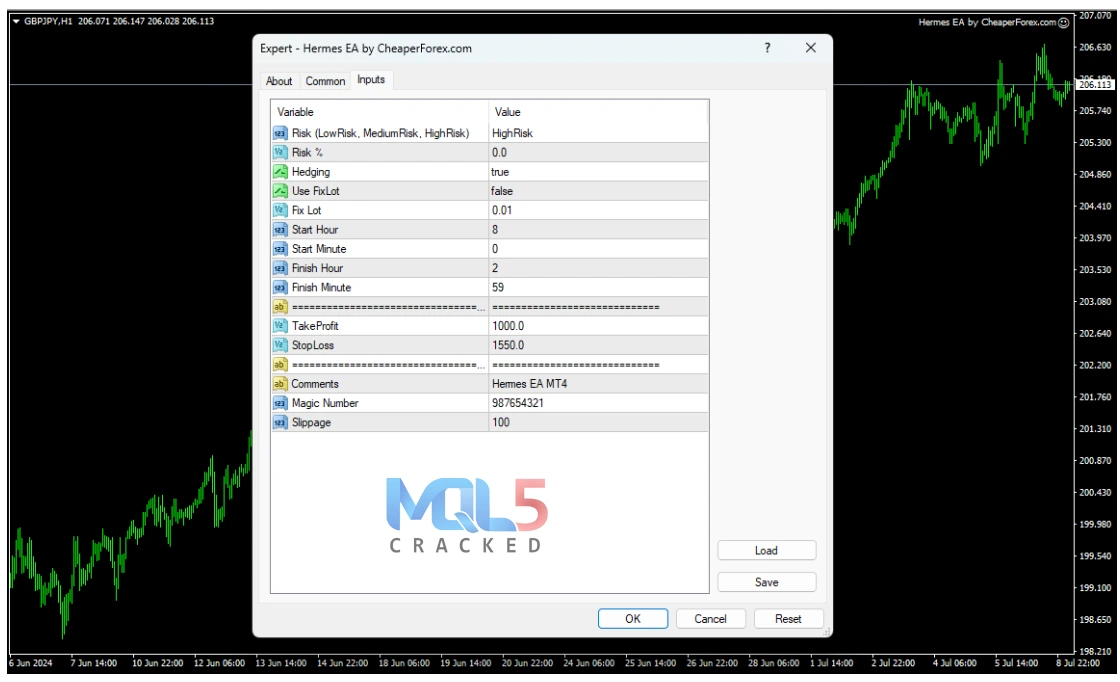Save inputs using the Save button
Screen dimensions: 1120x682
[766, 583]
